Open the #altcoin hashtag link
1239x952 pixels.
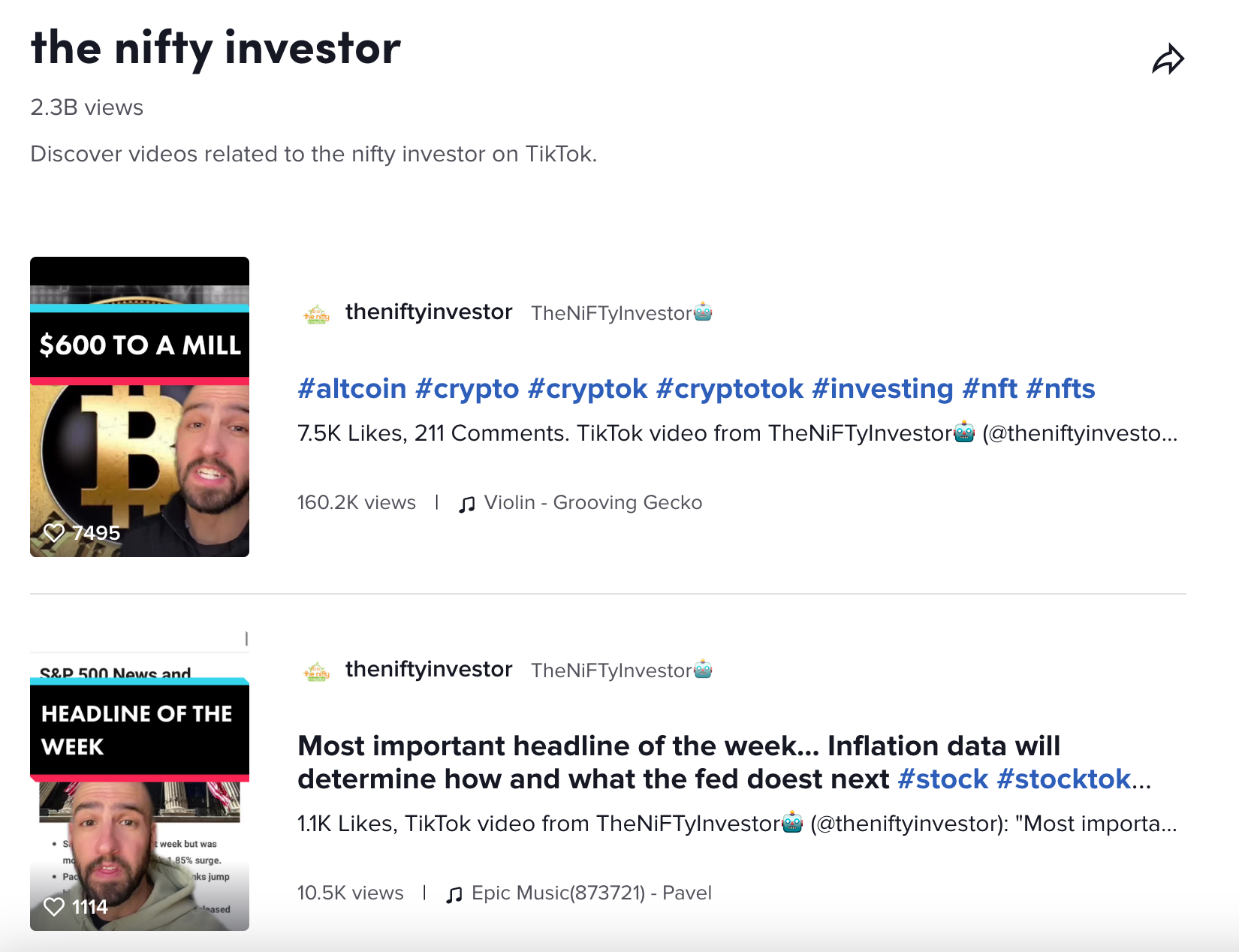tap(352, 389)
